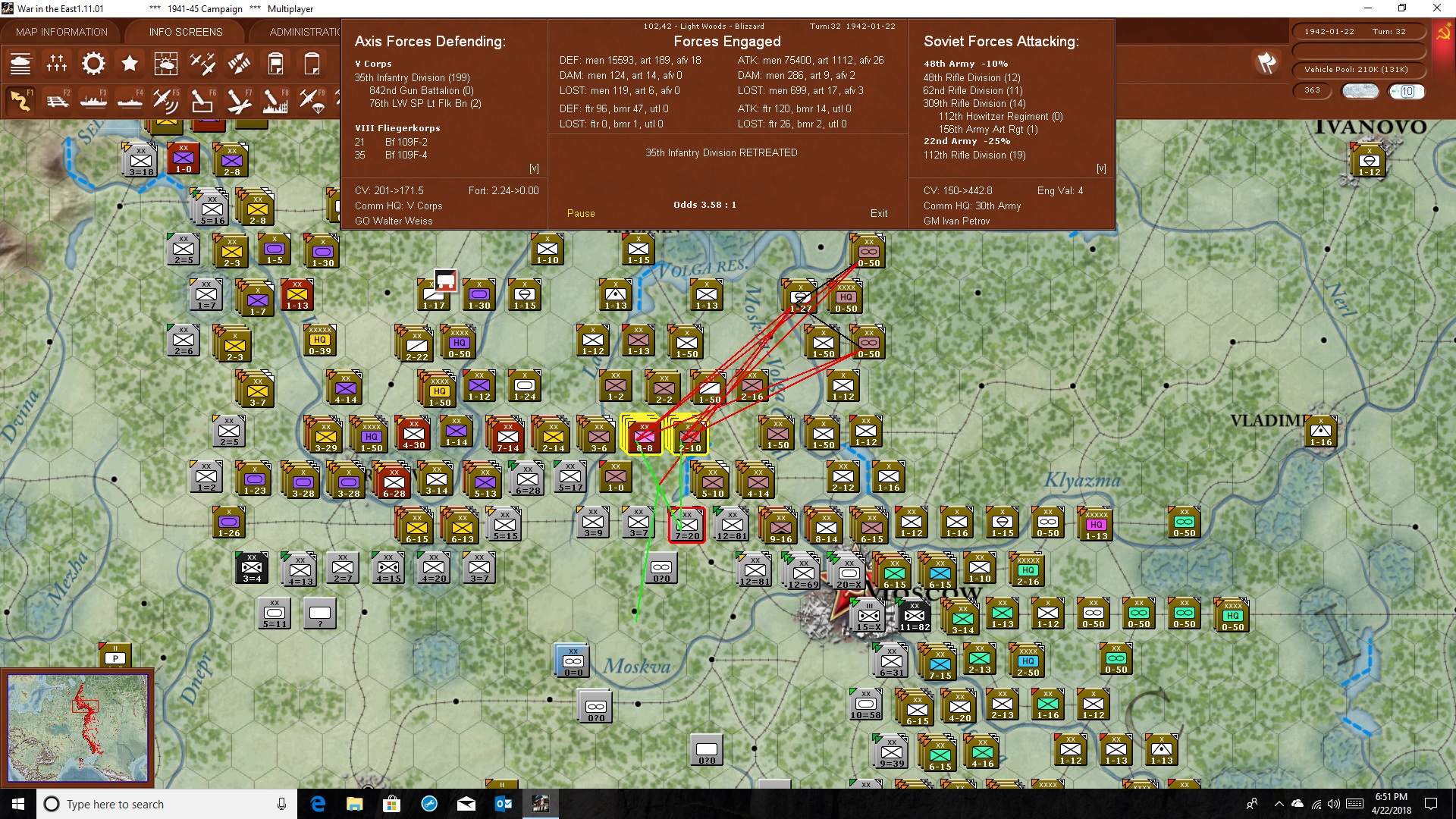Image resolution: width=1456 pixels, height=819 pixels.
Task: Select F9 air transport parachute mode
Action: (x=312, y=100)
